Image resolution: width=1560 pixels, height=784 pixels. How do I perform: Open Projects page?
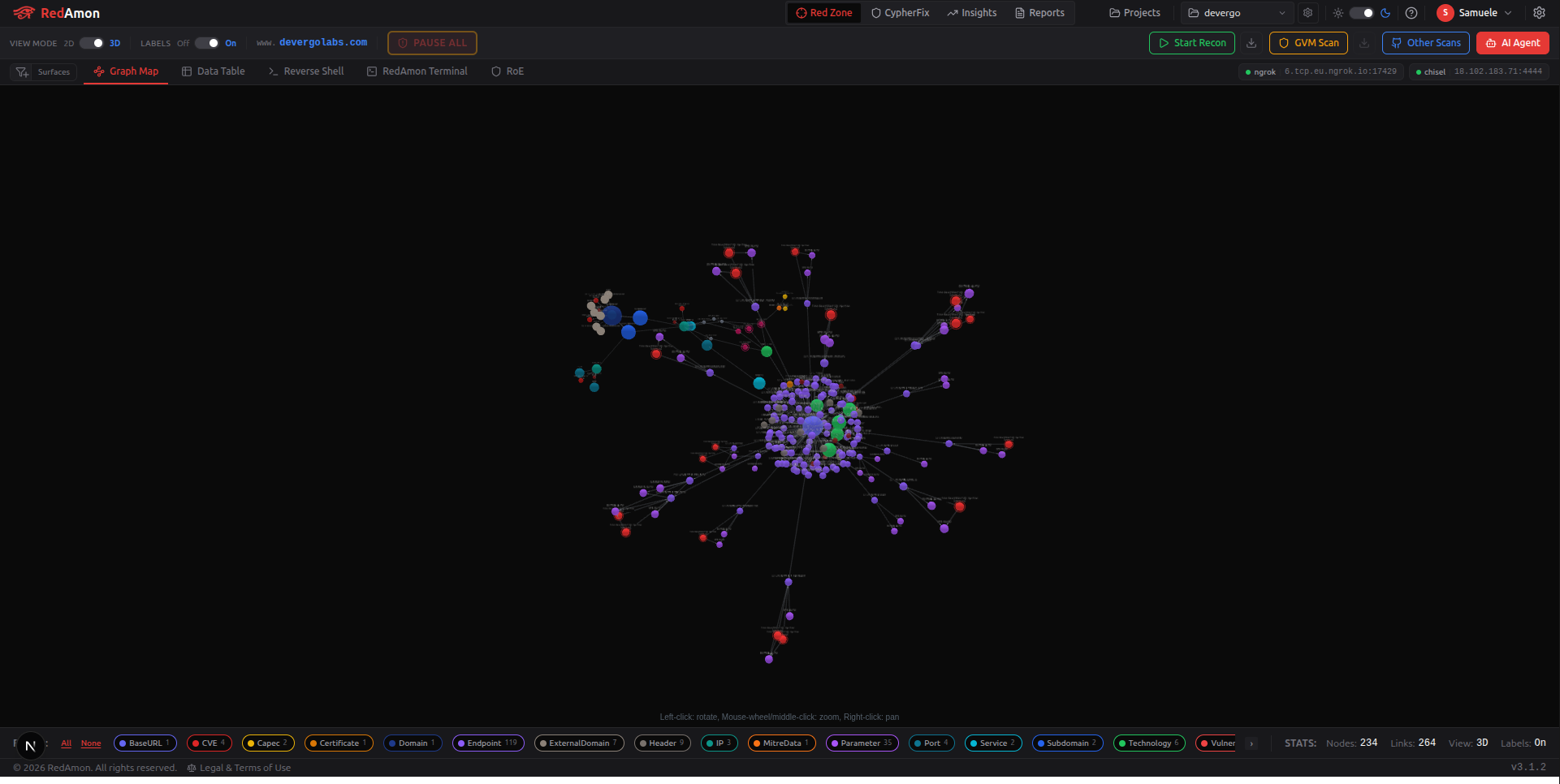coord(1134,13)
